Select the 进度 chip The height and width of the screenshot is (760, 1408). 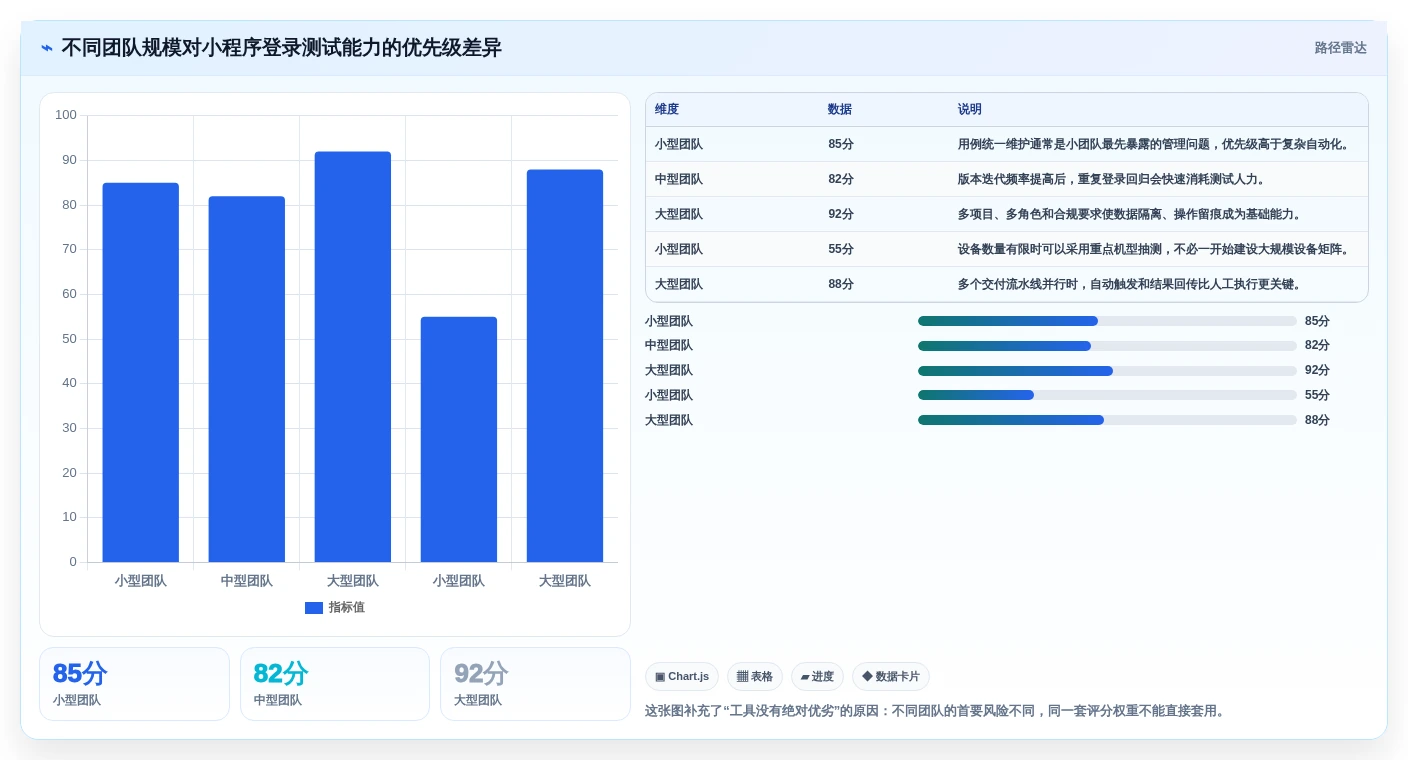[x=817, y=677]
